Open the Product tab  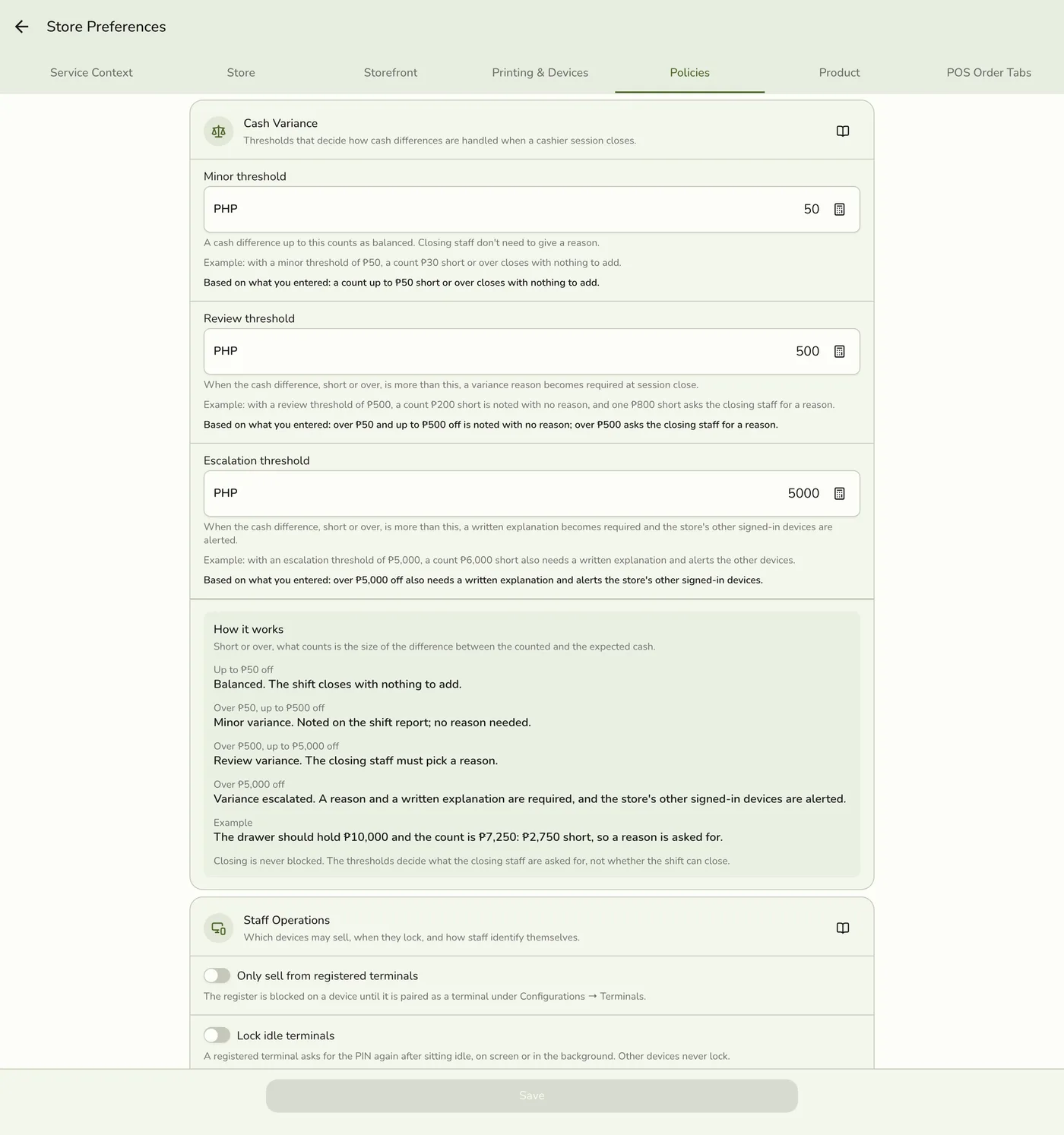pos(840,73)
